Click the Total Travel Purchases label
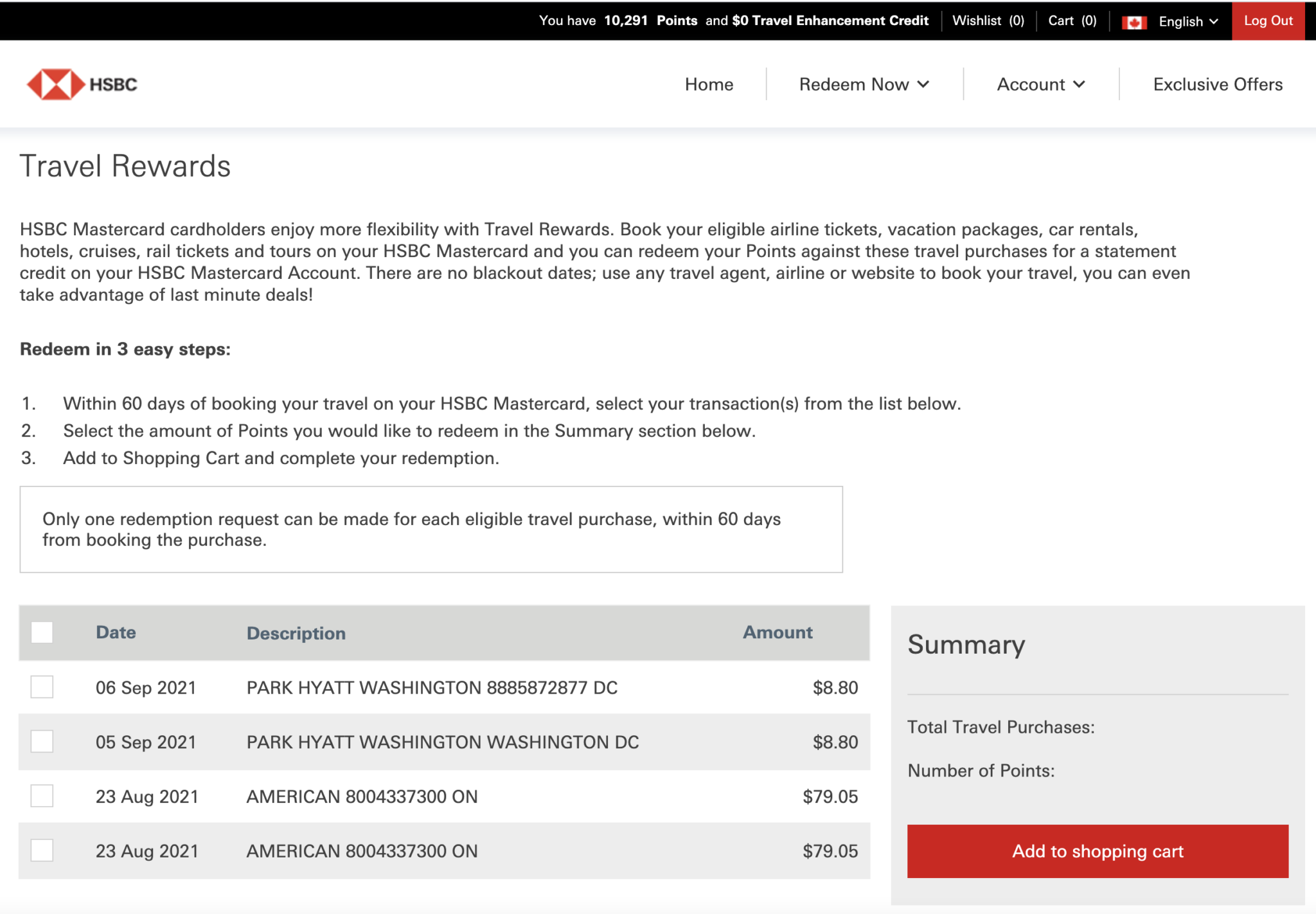The height and width of the screenshot is (914, 1316). (x=1001, y=727)
